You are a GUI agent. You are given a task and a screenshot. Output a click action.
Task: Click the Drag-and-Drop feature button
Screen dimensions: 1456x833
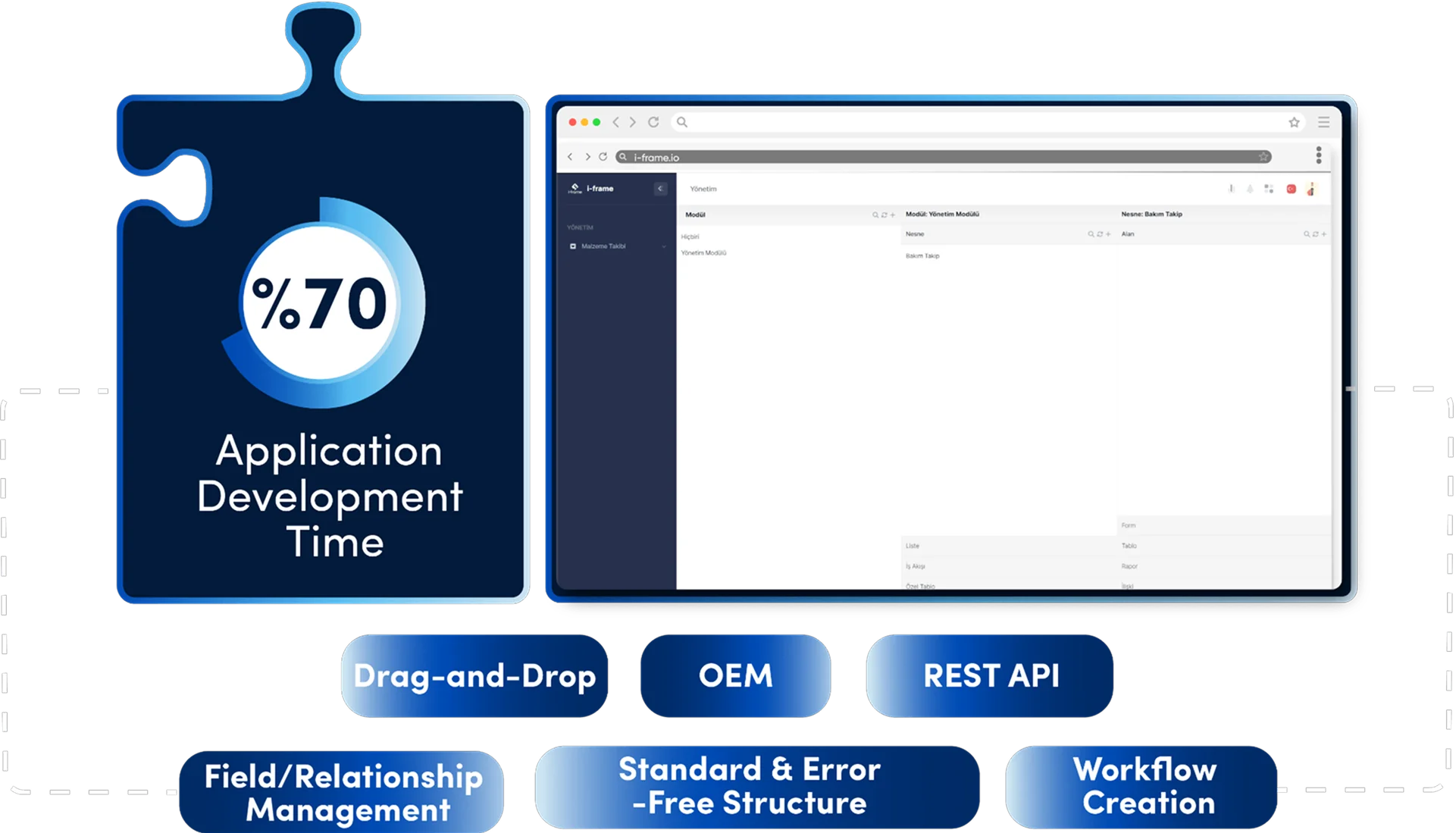[474, 675]
